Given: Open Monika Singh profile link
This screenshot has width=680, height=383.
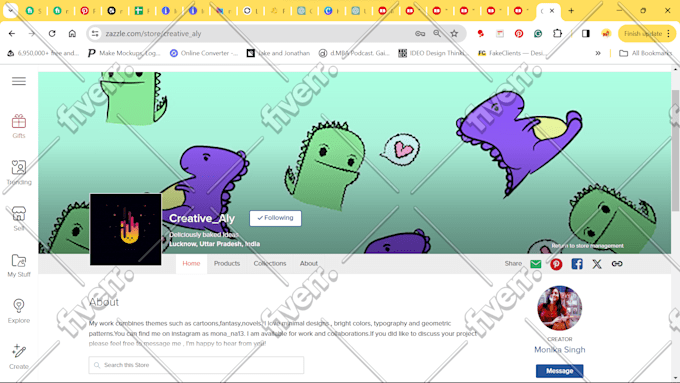Looking at the screenshot, I should pyautogui.click(x=559, y=350).
